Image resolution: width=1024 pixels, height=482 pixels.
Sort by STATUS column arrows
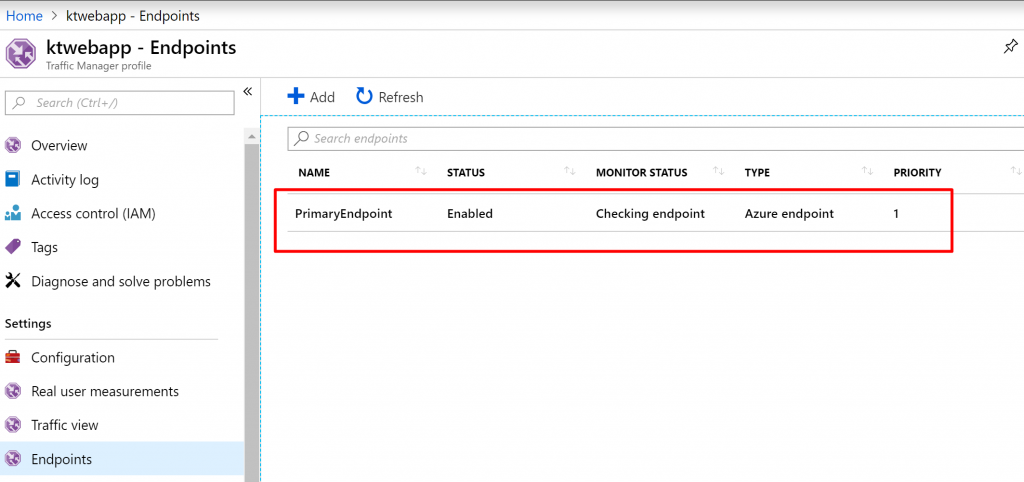point(569,171)
